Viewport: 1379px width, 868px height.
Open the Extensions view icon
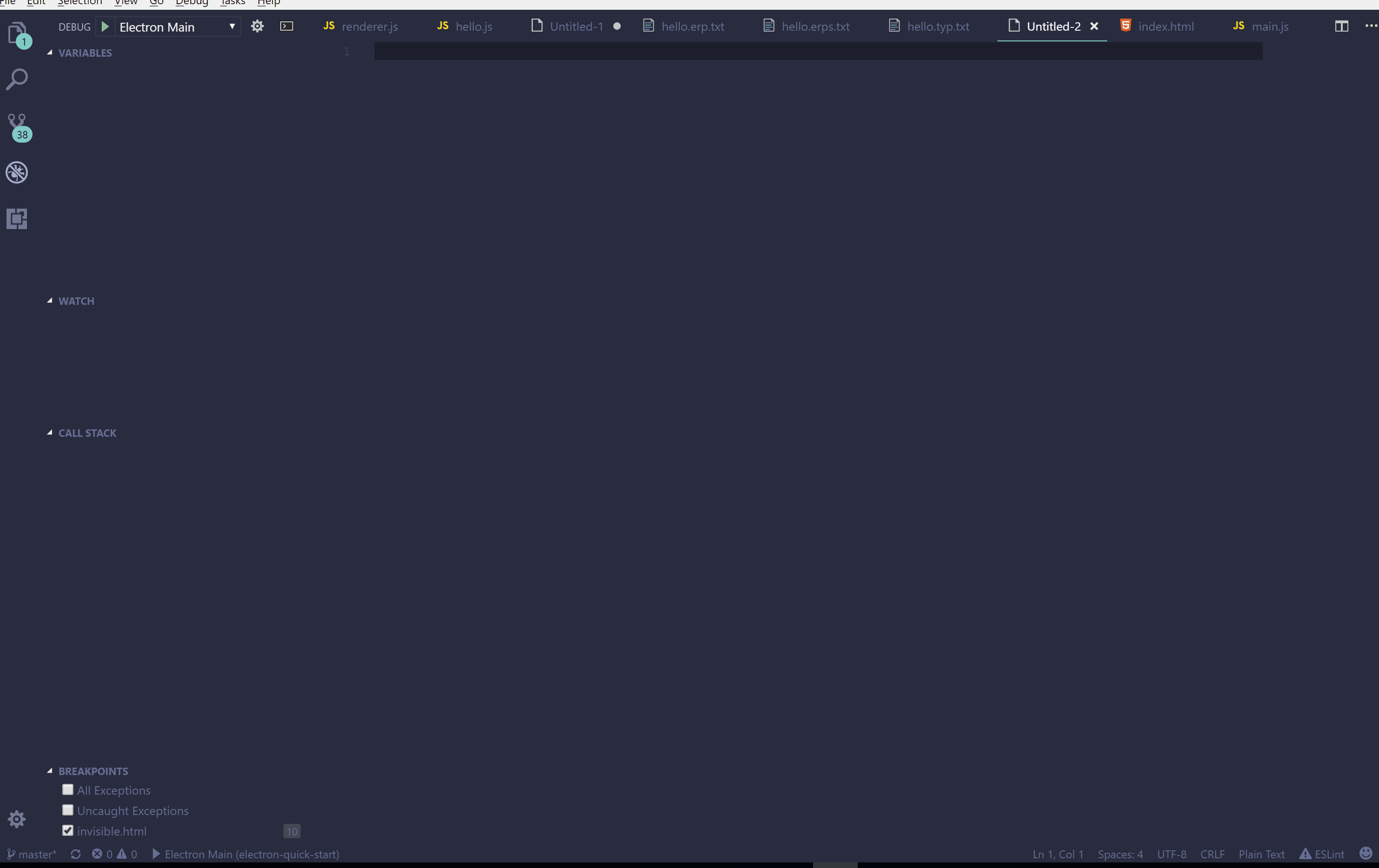[x=17, y=219]
